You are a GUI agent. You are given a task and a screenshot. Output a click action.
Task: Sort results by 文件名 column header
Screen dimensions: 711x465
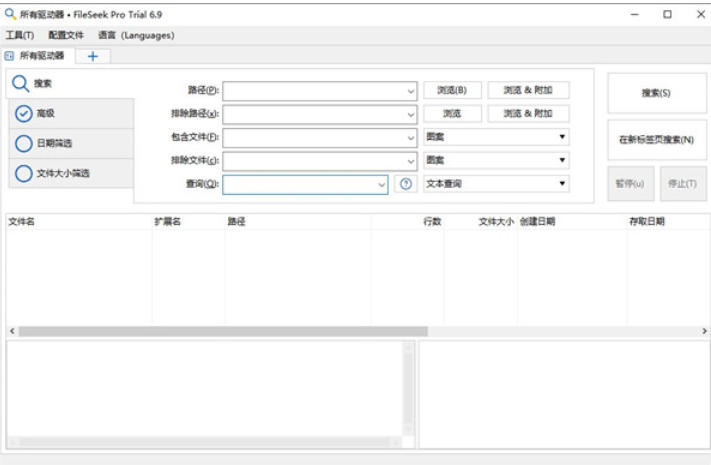[79, 221]
